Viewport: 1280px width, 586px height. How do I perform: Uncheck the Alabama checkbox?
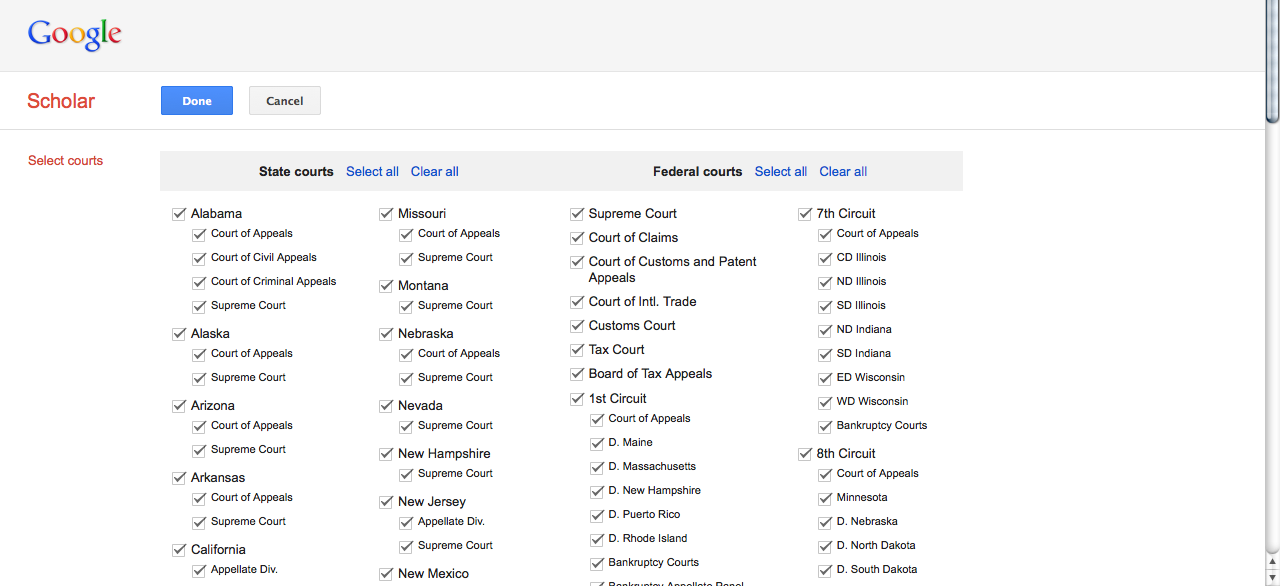pyautogui.click(x=179, y=213)
